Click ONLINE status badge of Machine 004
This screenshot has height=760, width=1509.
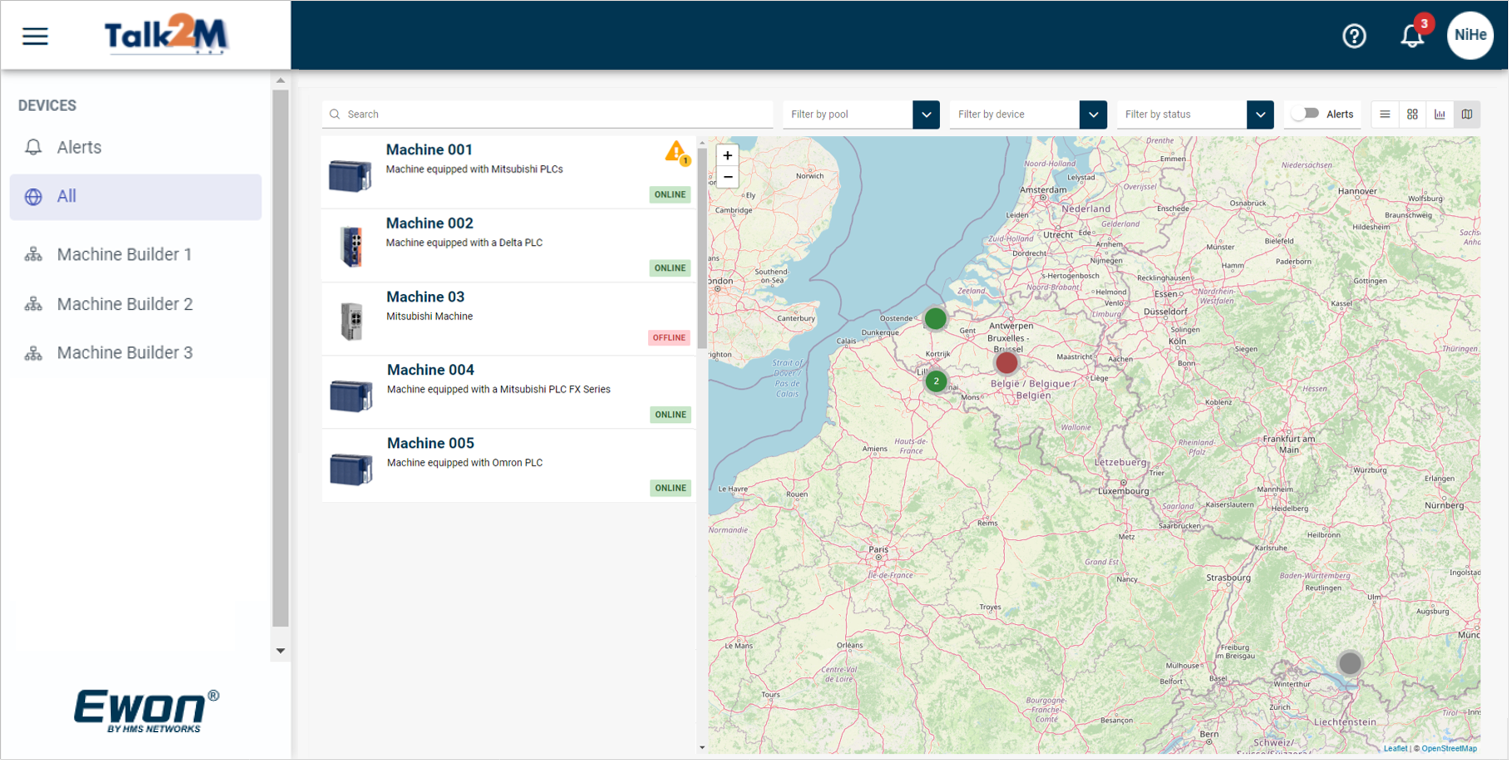670,414
